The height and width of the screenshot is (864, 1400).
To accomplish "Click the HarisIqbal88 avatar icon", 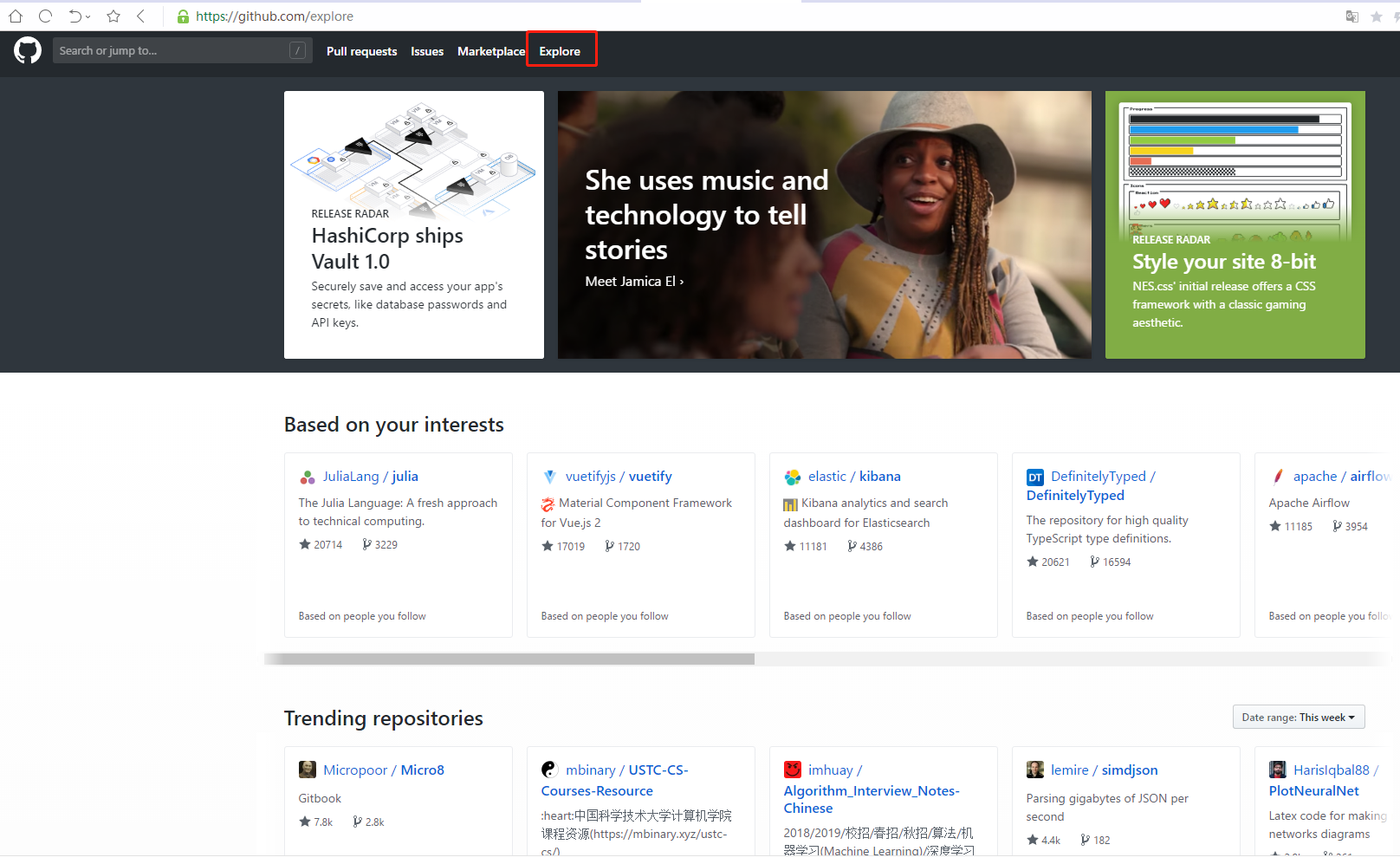I will click(1278, 770).
